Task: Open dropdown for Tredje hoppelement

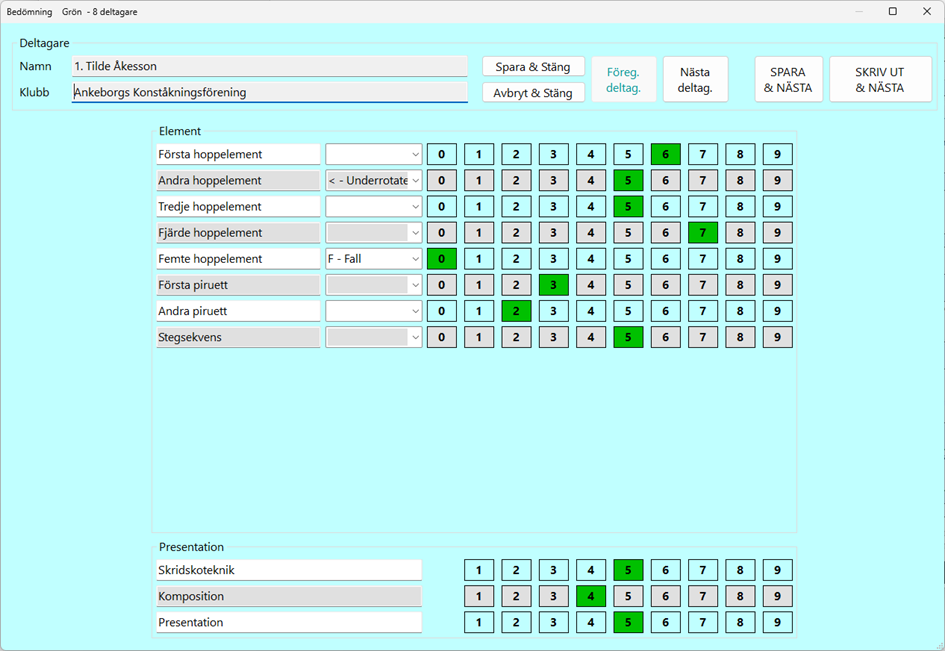Action: pyautogui.click(x=374, y=207)
